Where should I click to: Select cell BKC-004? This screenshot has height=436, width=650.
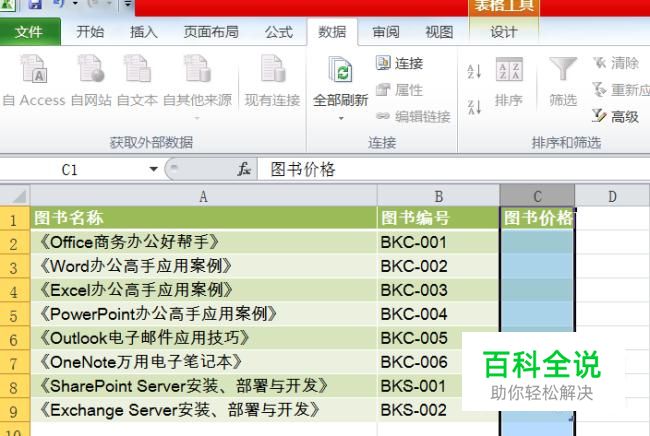439,314
